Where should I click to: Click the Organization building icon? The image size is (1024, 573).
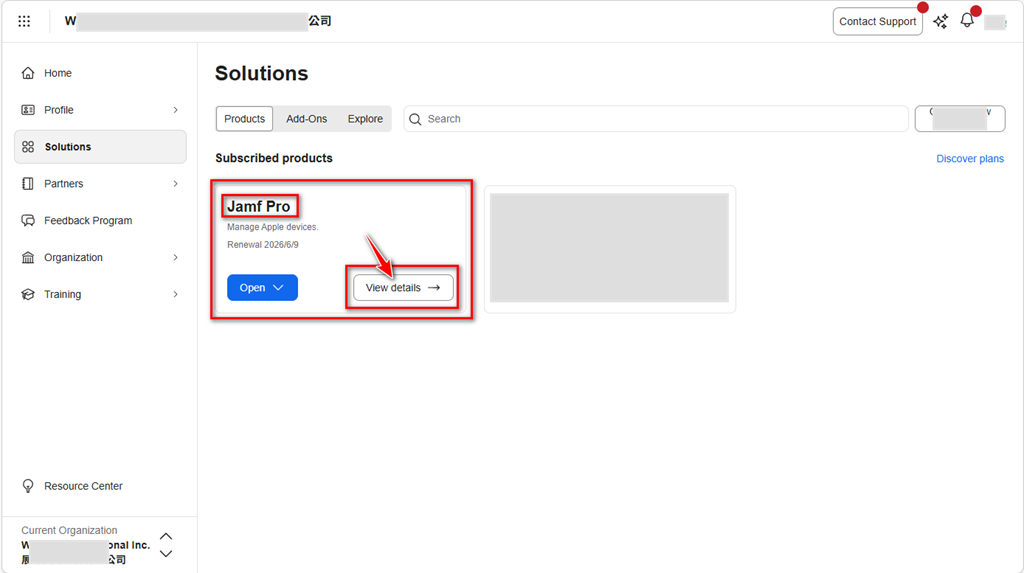[28, 258]
